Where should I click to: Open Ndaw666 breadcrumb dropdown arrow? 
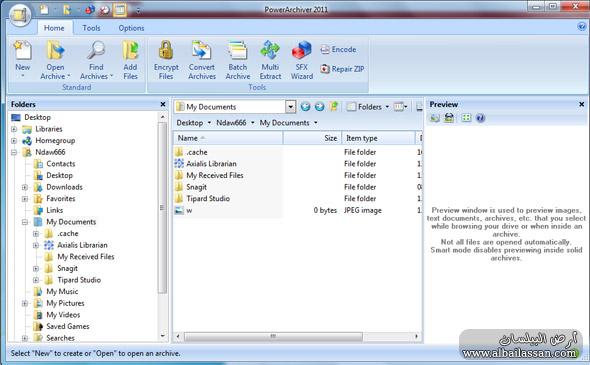point(252,123)
